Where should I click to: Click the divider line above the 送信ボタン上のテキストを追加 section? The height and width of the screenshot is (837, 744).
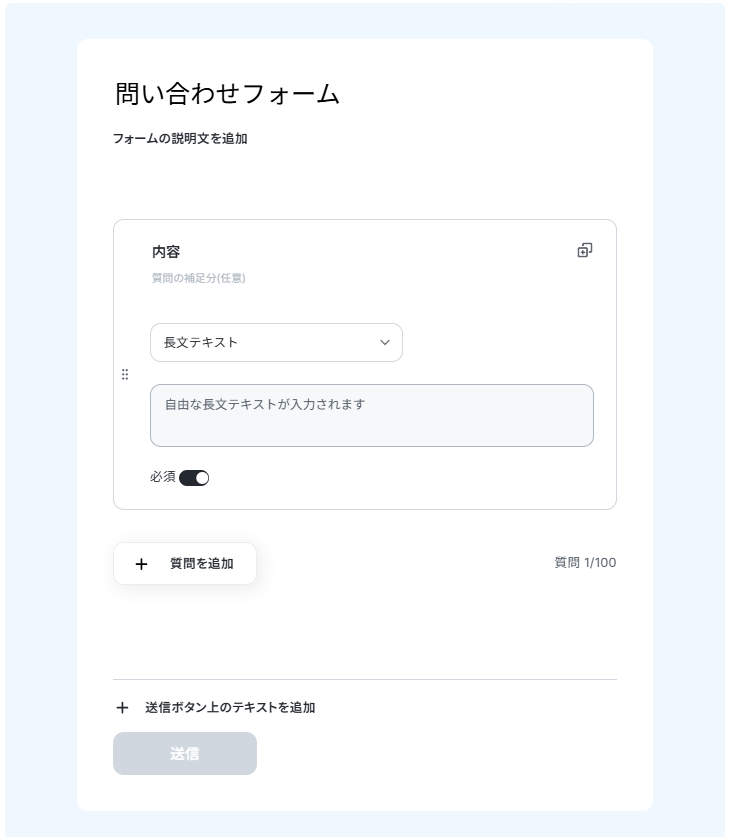[365, 680]
